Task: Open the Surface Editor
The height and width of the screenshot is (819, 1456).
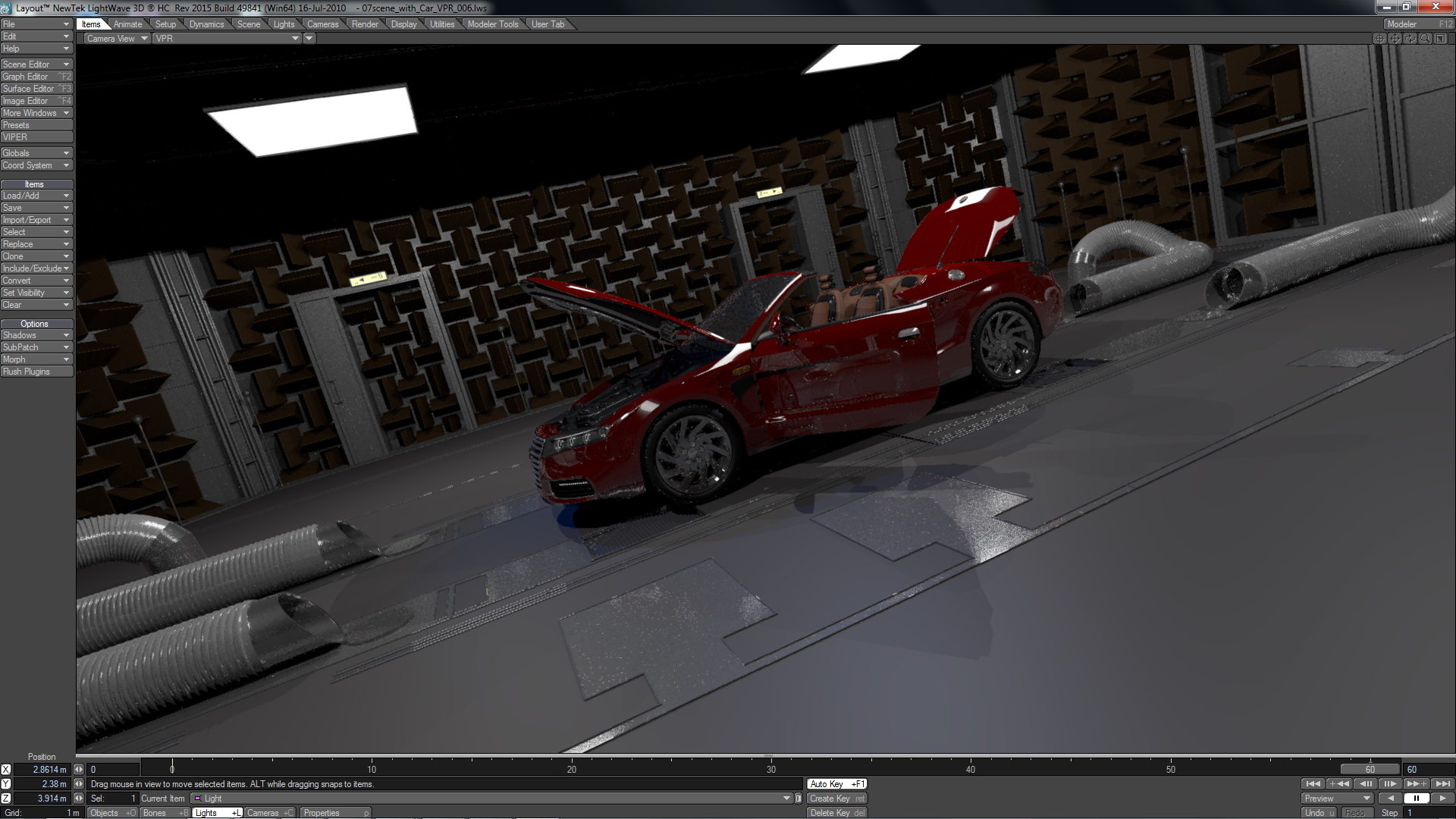Action: point(36,89)
